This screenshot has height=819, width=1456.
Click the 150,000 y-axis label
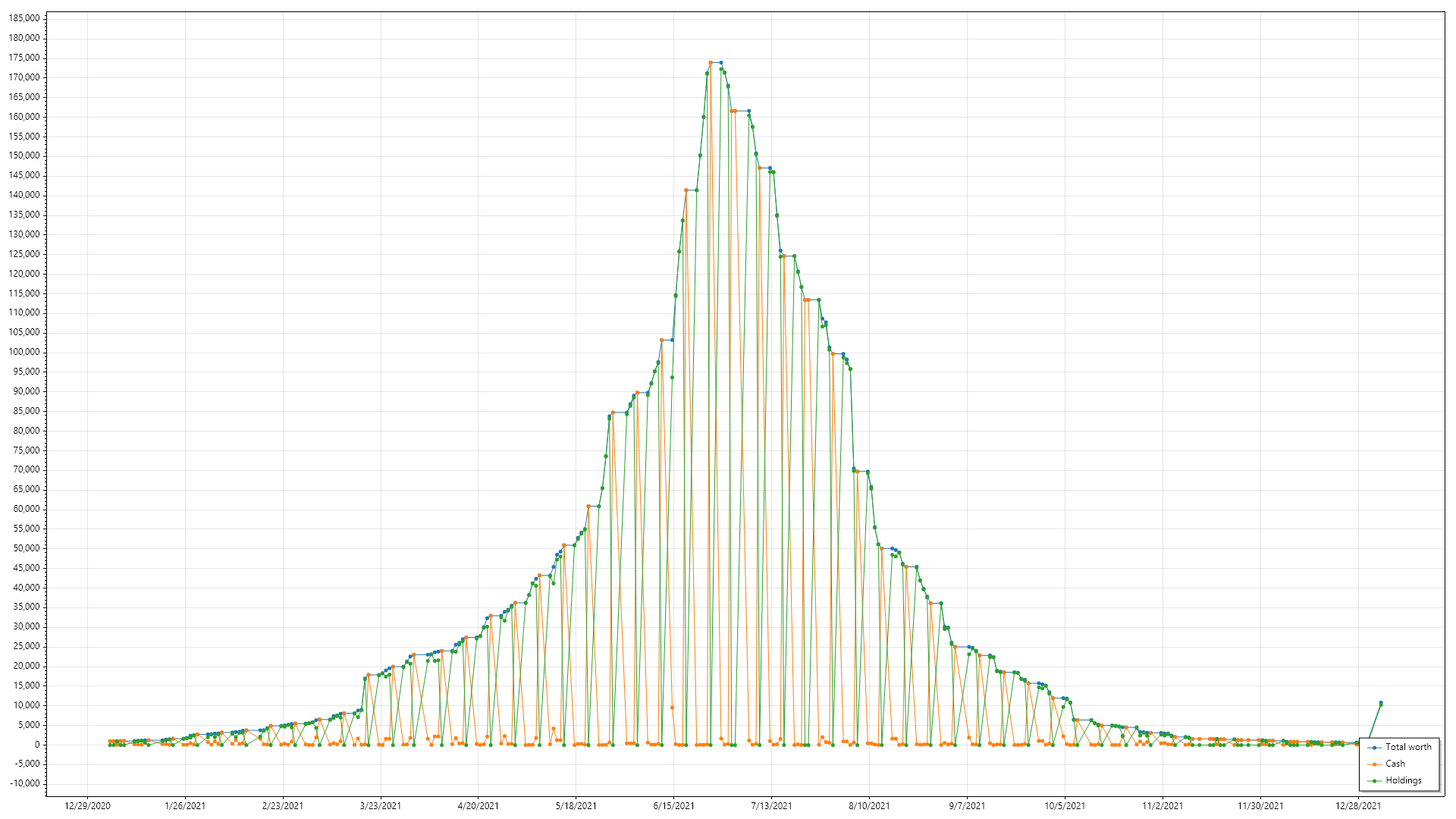(x=25, y=155)
